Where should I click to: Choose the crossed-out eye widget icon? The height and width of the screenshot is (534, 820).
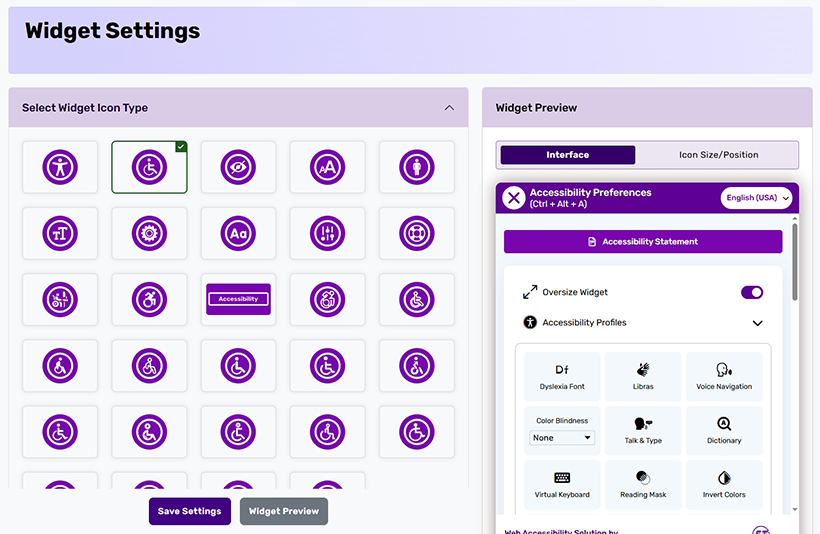[238, 167]
